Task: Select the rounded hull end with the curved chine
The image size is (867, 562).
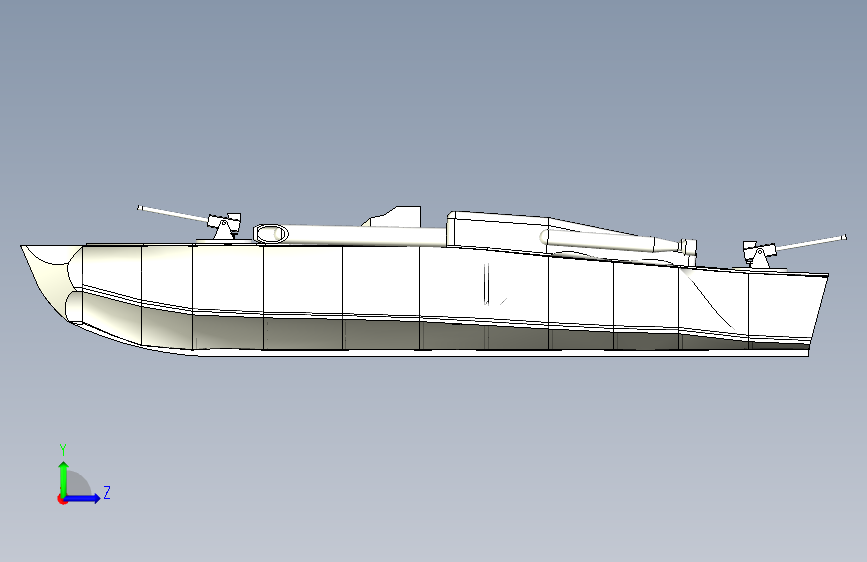Action: (x=53, y=282)
